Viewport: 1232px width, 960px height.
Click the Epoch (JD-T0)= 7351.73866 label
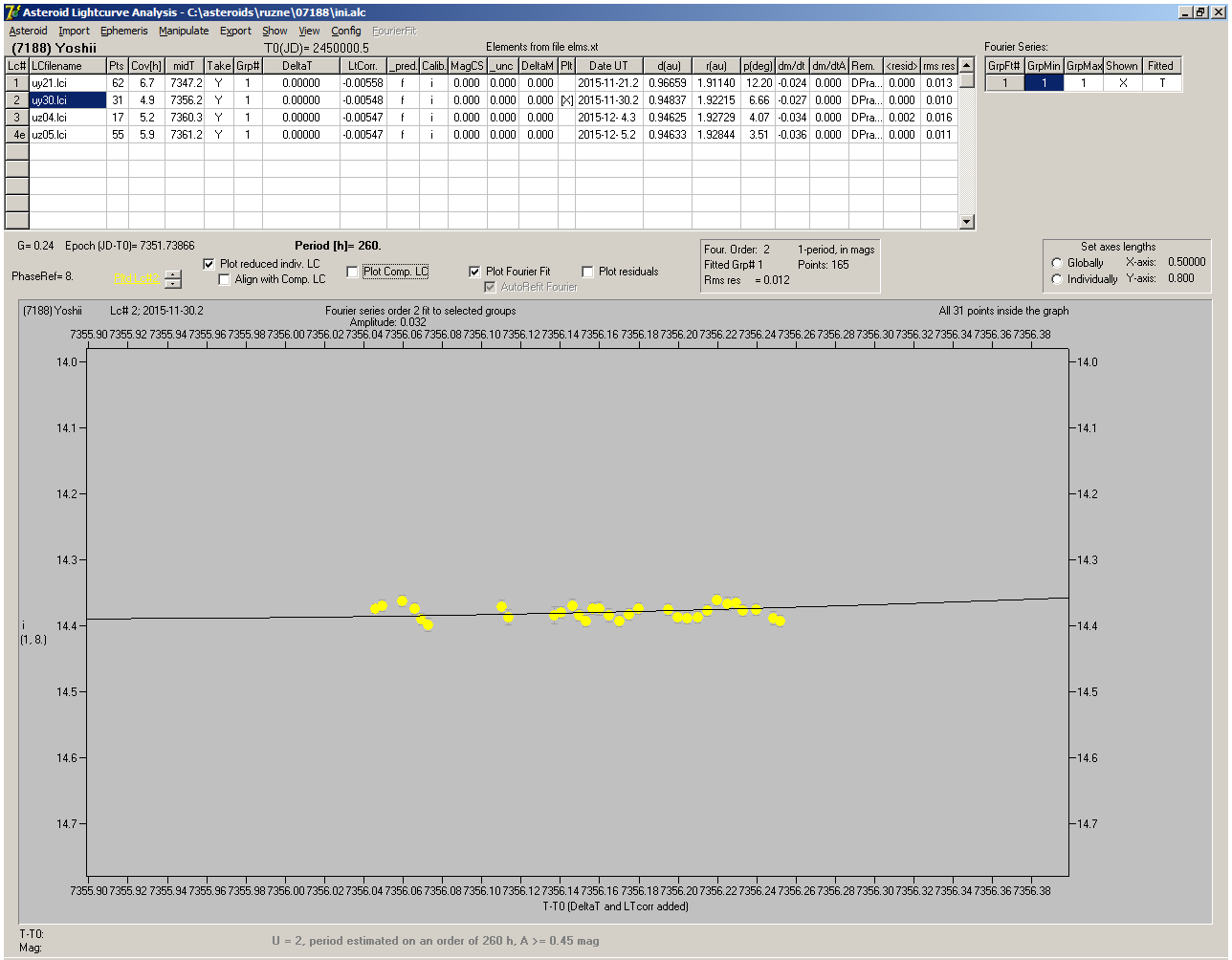[x=130, y=246]
